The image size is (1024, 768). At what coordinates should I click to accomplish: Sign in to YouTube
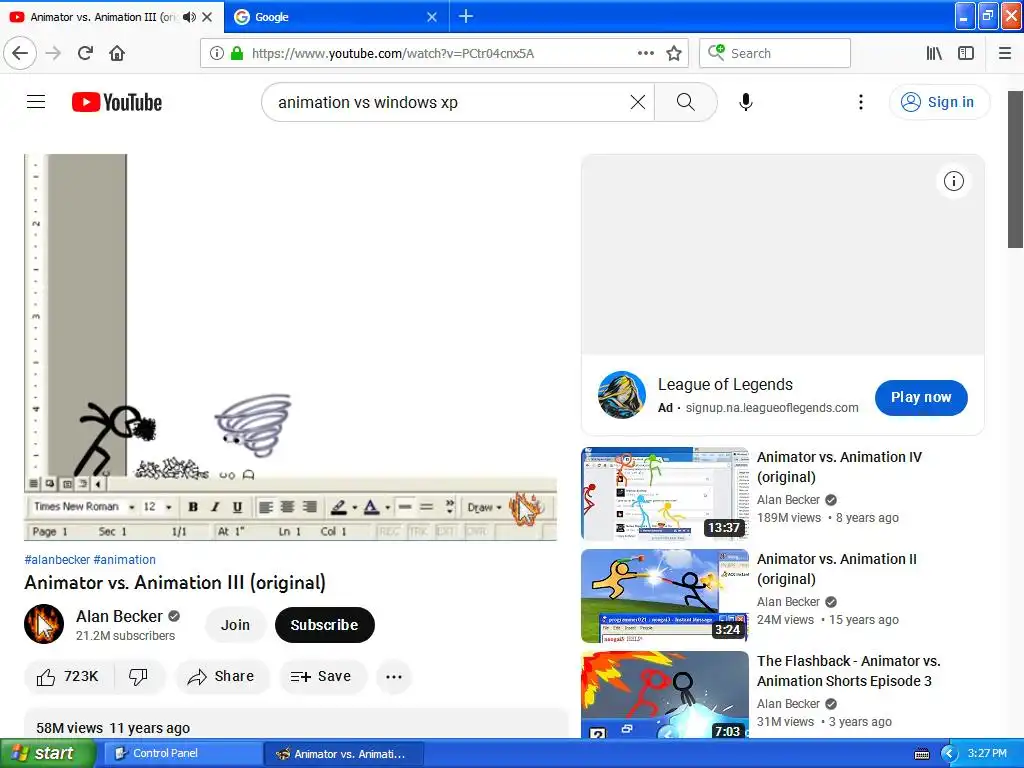(939, 102)
